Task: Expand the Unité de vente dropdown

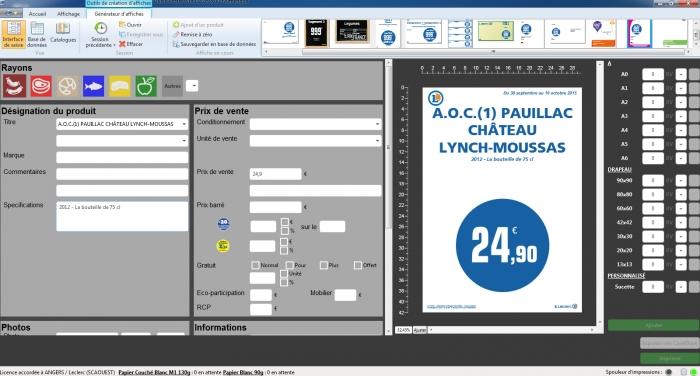Action: click(378, 141)
